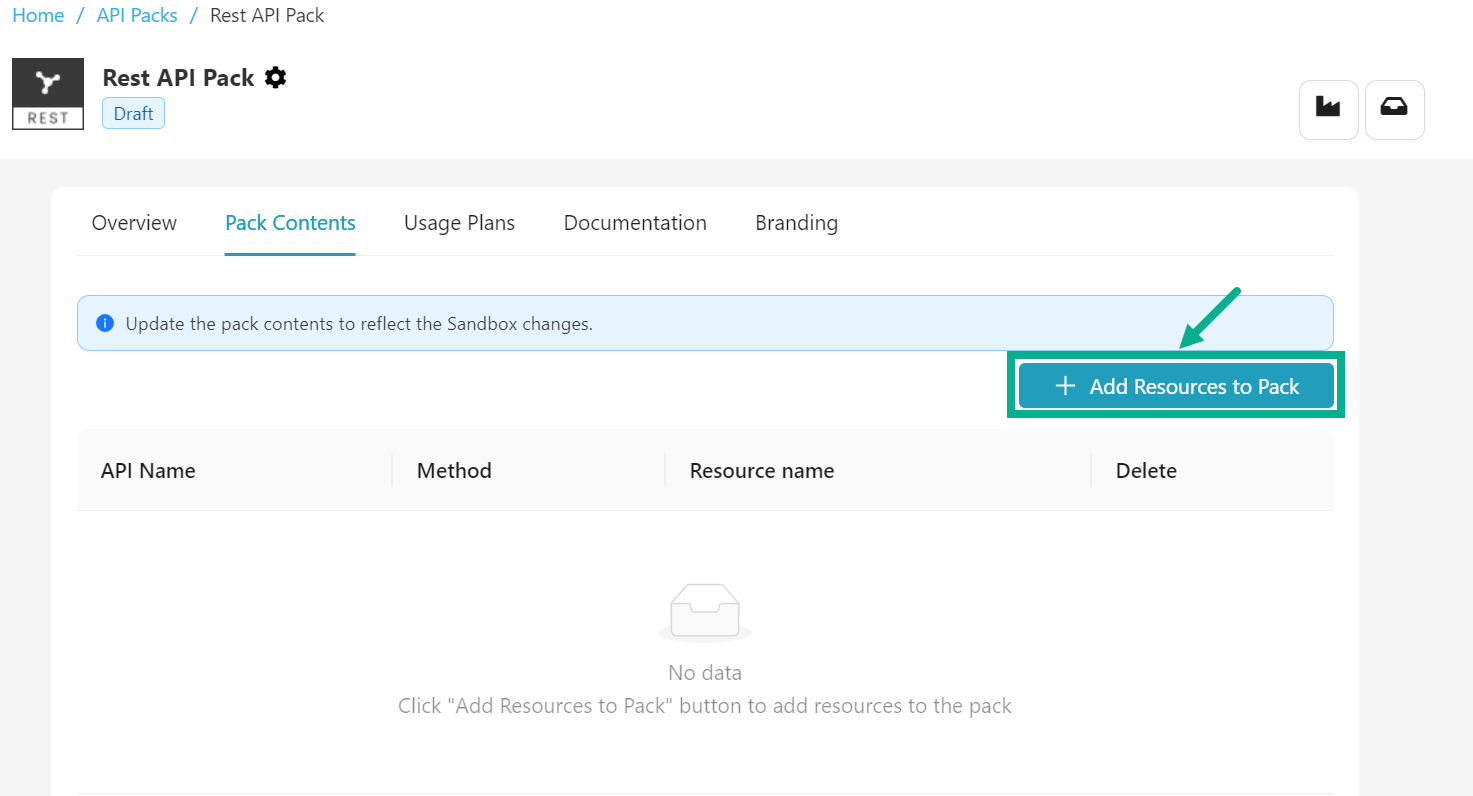Click Rest API Pack breadcrumb text
This screenshot has height=796, width=1473.
click(267, 16)
